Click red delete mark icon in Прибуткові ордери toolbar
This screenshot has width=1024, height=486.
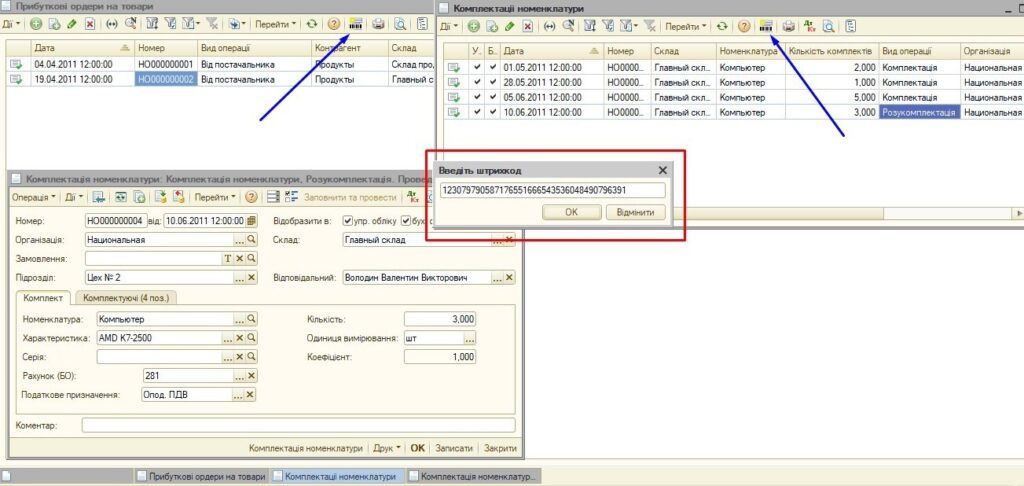[x=88, y=23]
